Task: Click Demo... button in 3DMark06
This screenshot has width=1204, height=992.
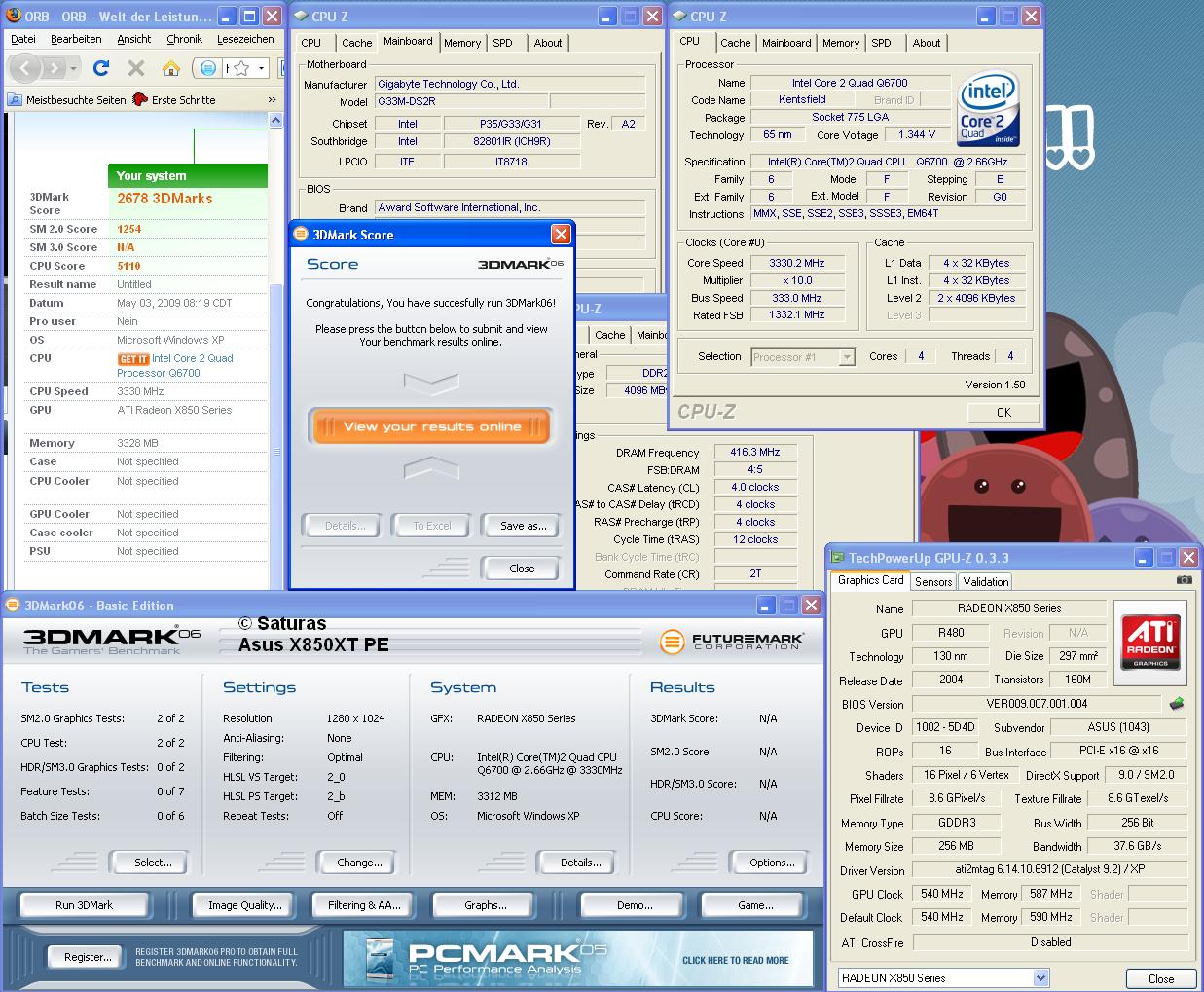Action: click(635, 905)
